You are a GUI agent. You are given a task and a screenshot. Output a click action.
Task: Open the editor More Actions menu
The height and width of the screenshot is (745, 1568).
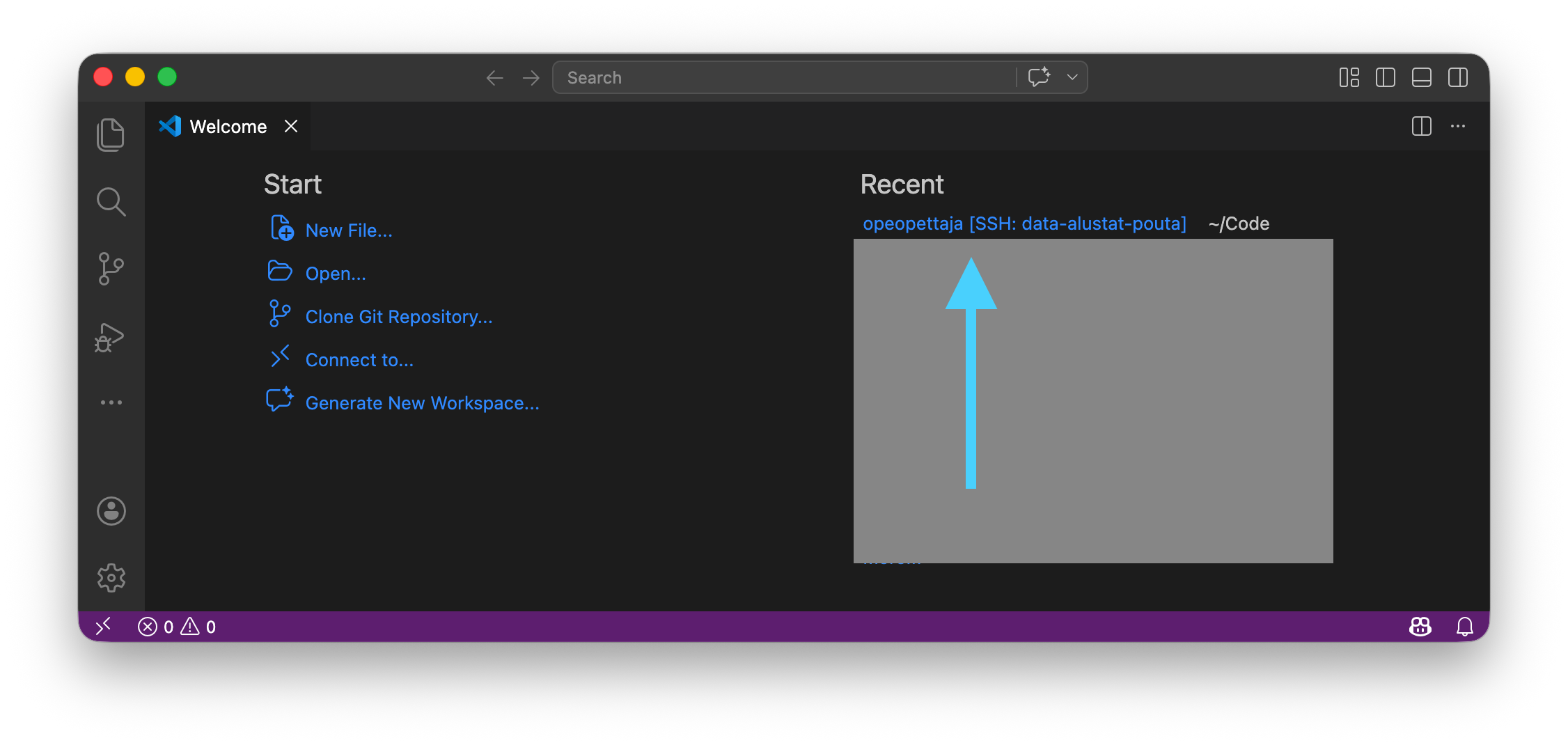[1458, 126]
